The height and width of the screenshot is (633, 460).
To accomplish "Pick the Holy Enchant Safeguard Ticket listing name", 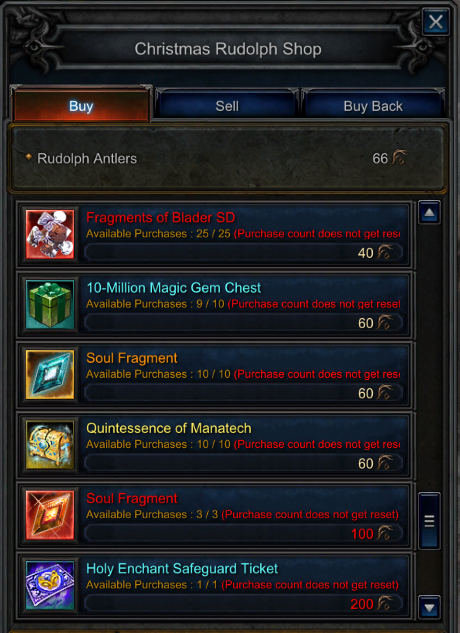I will point(182,569).
